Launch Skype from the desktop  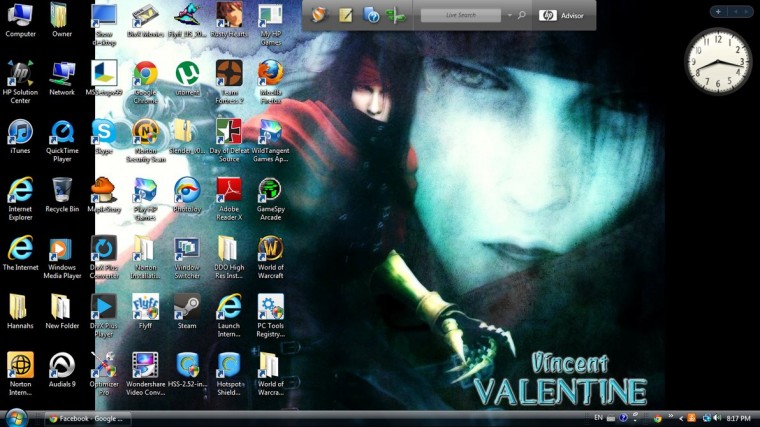(104, 137)
